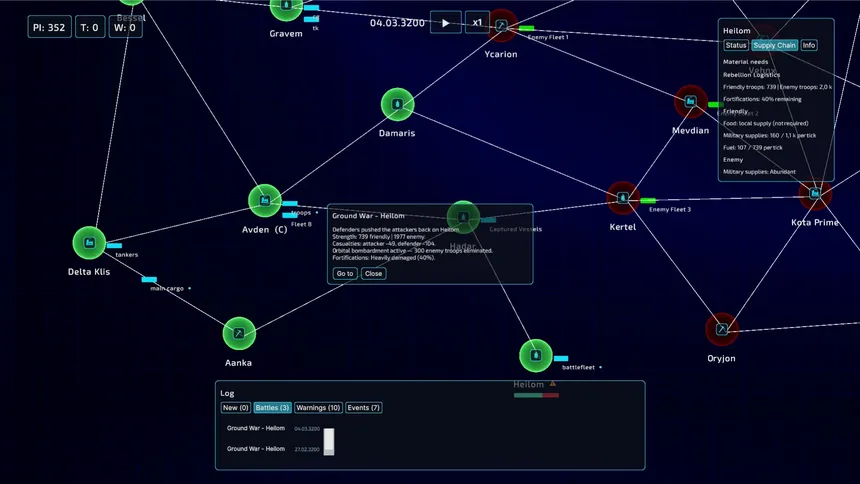Click the W: 0 counter
Screen dimensions: 860x484
(x=126, y=27)
